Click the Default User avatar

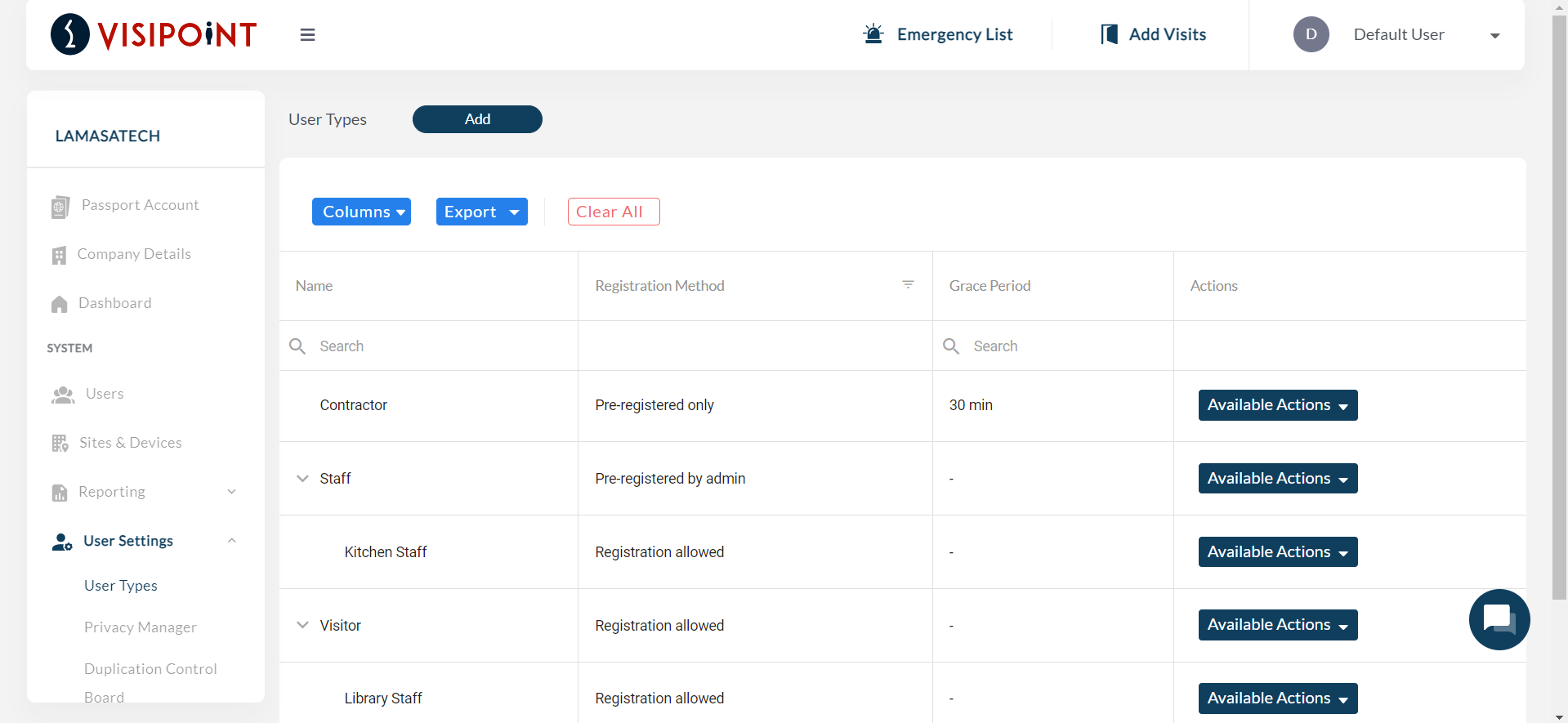[x=1311, y=34]
